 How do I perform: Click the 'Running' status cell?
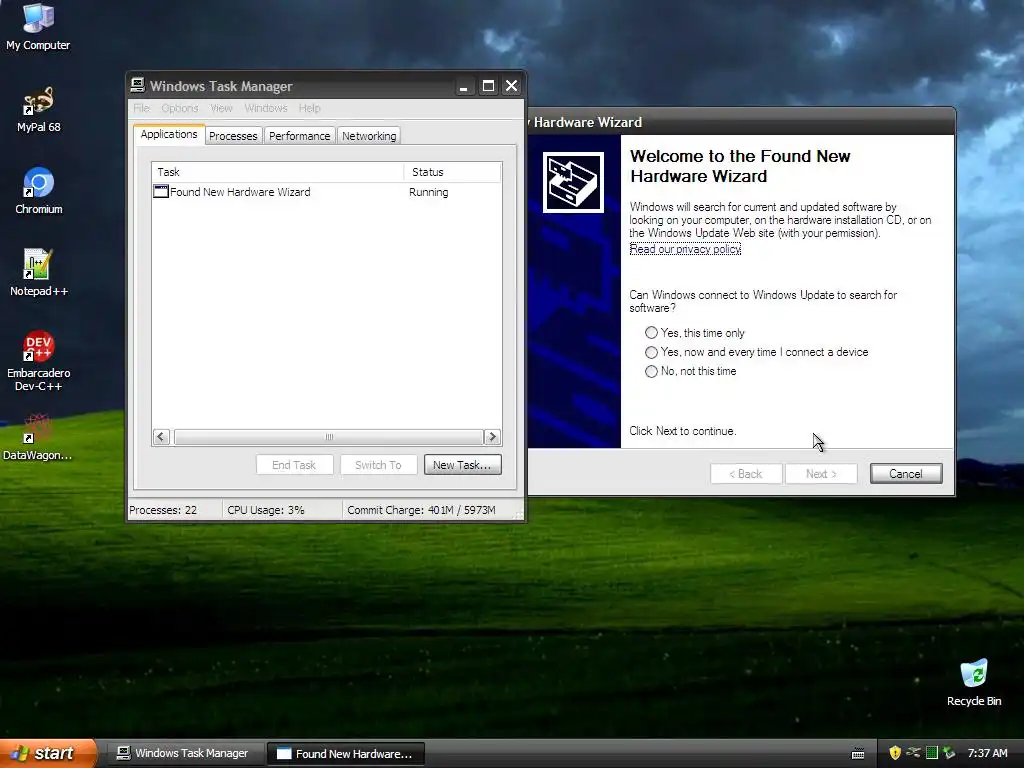428,192
